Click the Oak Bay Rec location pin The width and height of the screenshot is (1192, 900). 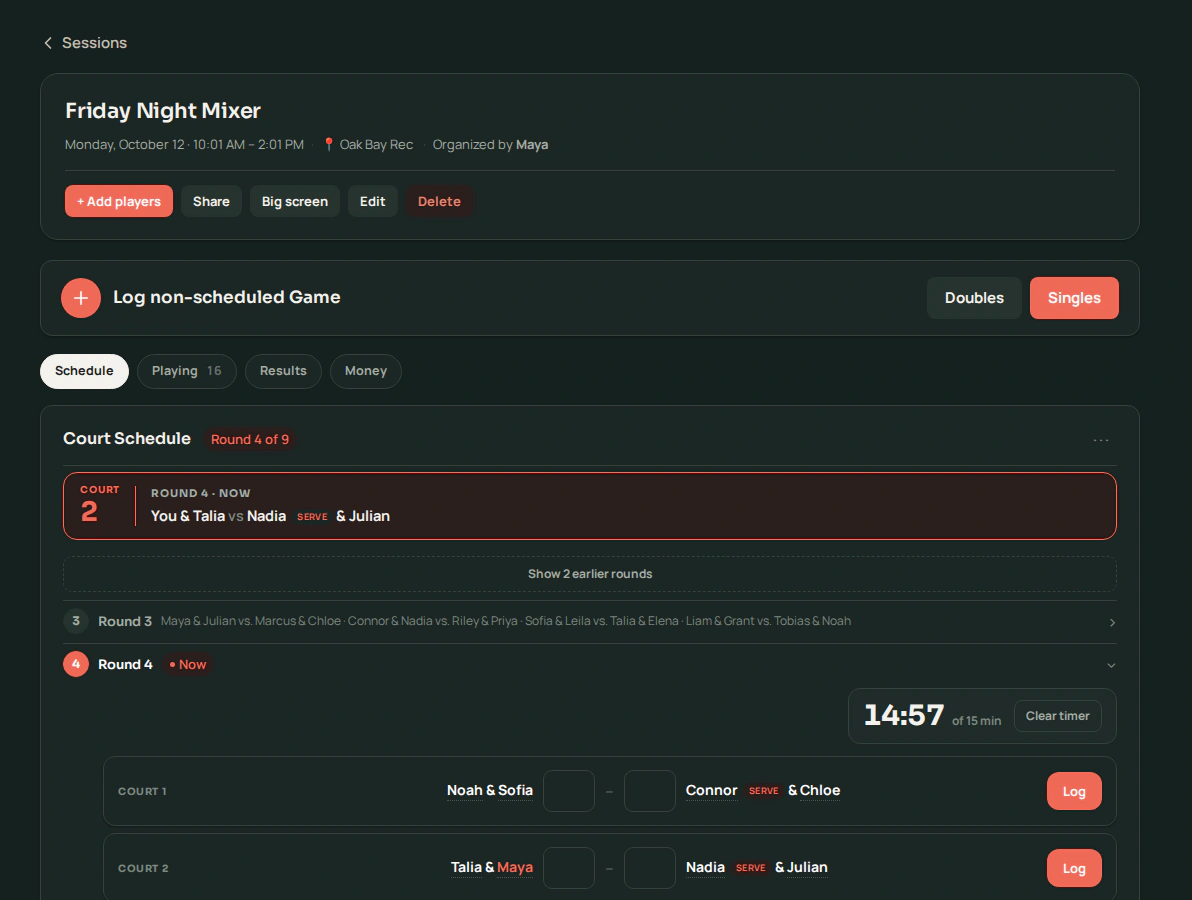click(328, 144)
